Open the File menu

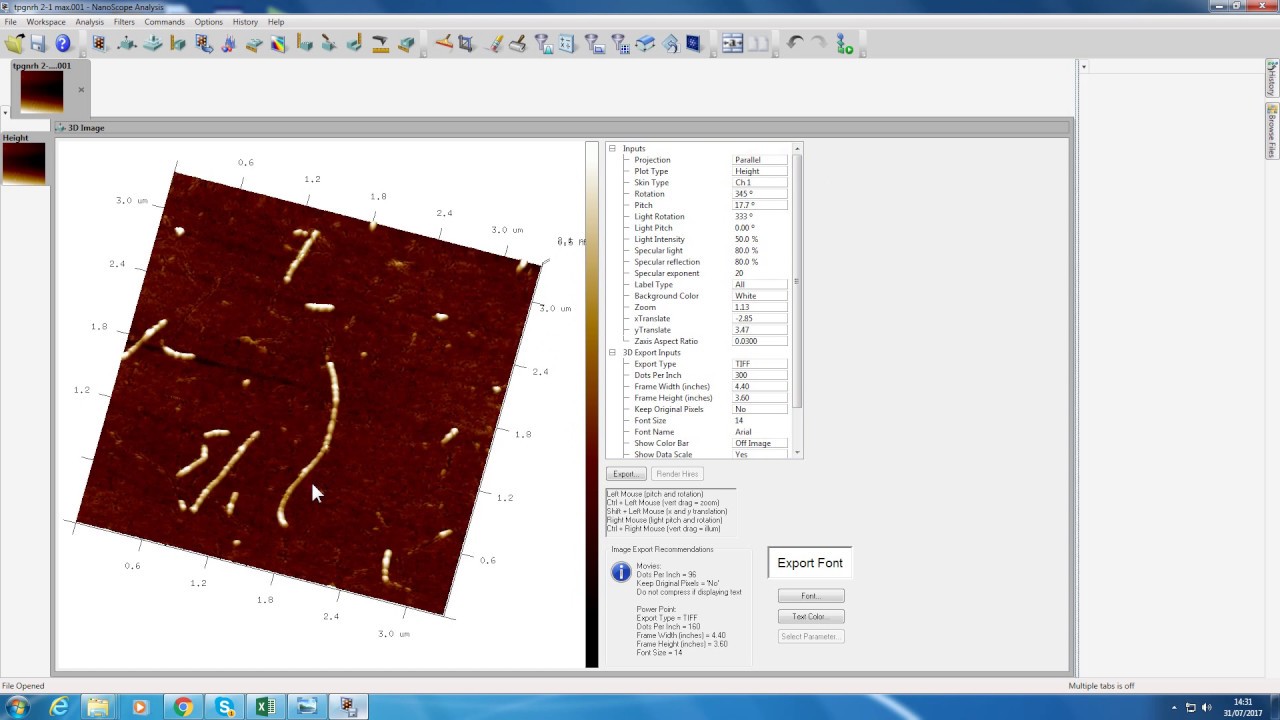point(10,22)
